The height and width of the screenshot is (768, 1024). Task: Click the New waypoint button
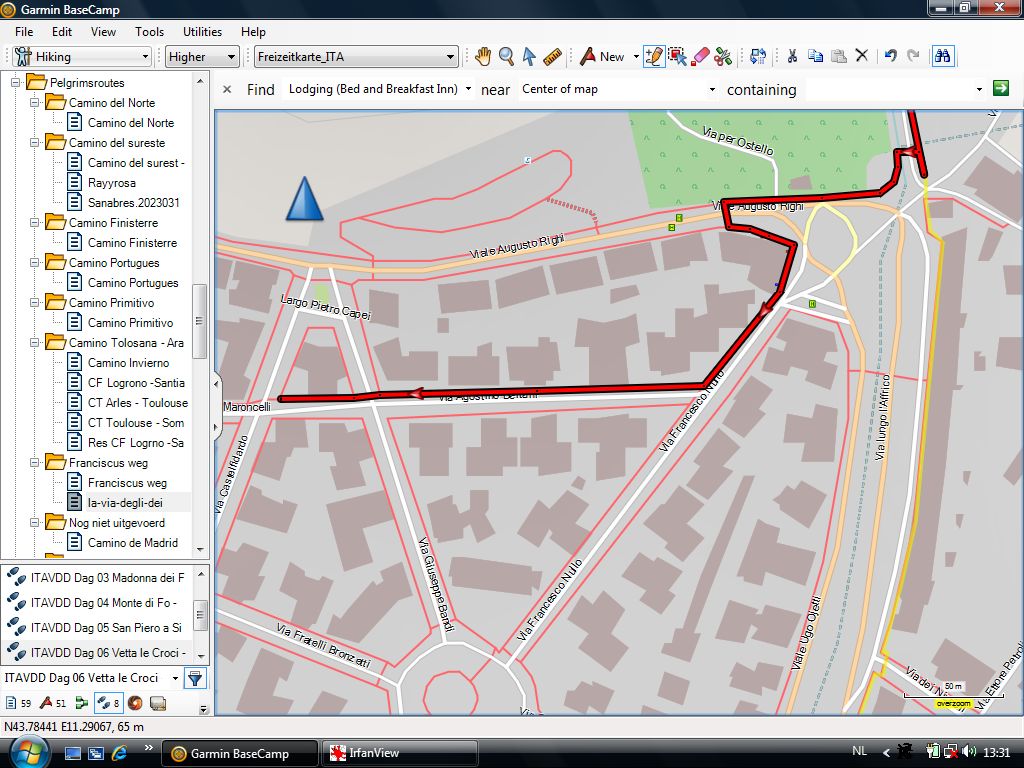pos(602,57)
